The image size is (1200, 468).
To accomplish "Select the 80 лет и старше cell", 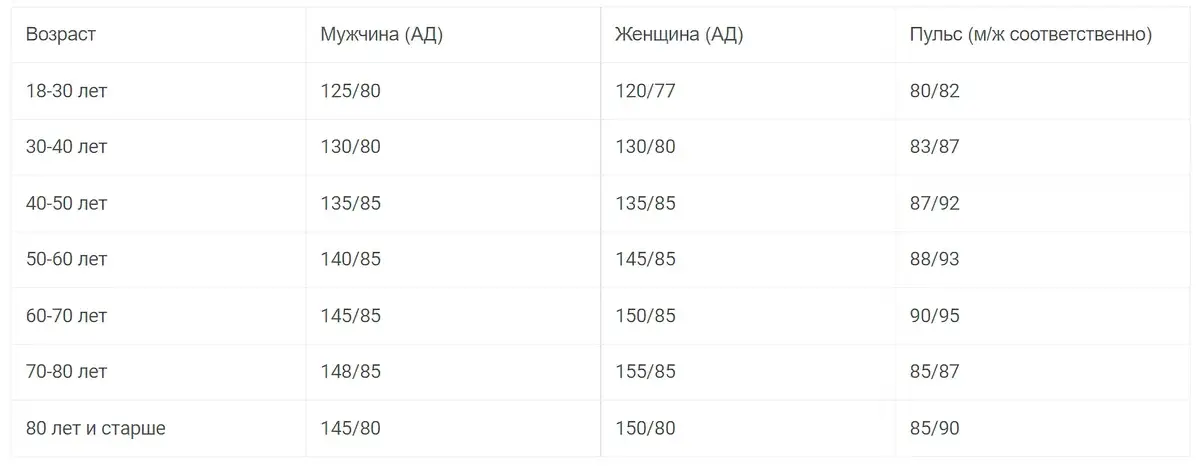I will click(x=96, y=428).
